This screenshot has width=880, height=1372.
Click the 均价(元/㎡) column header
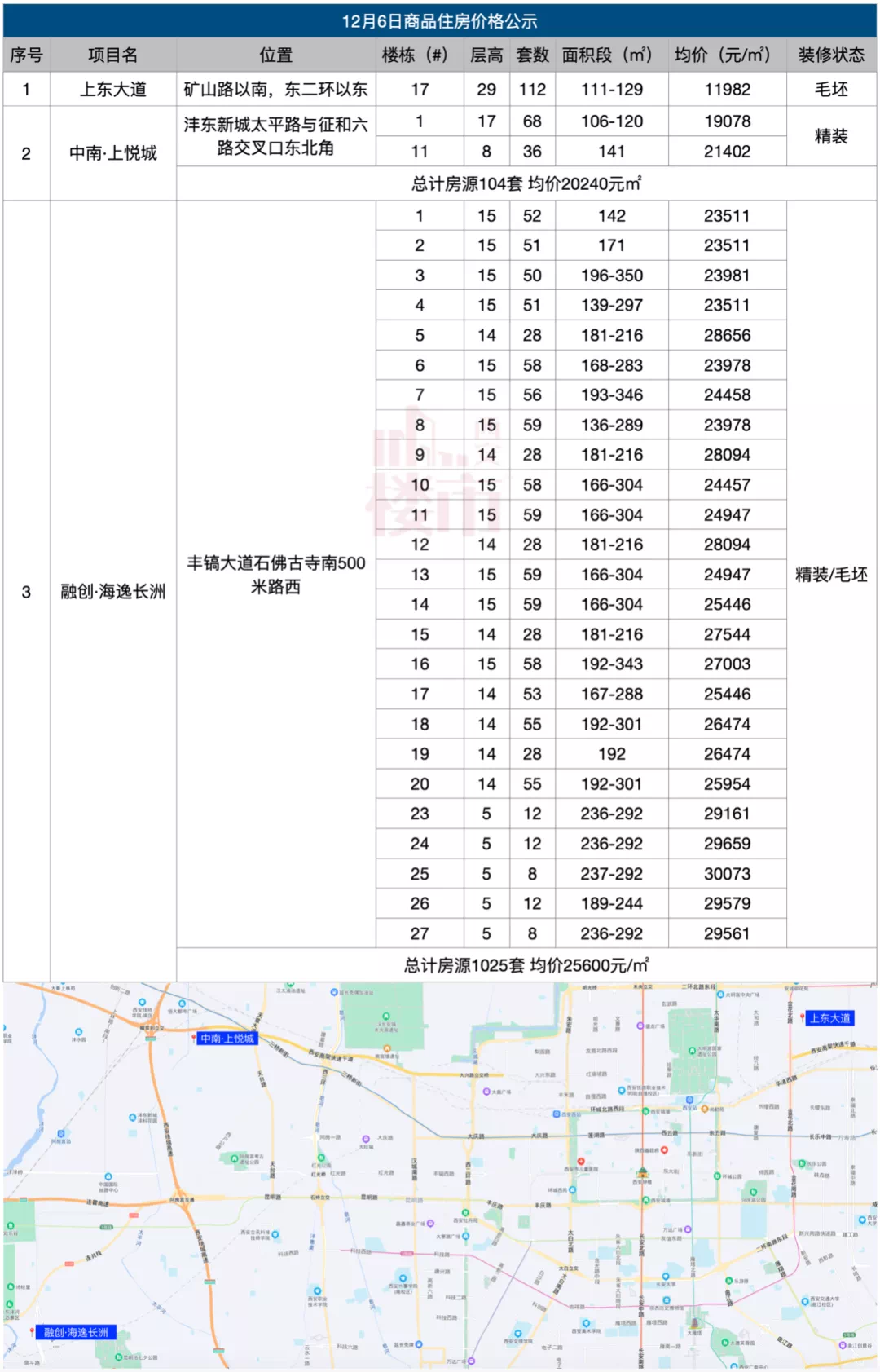[727, 55]
